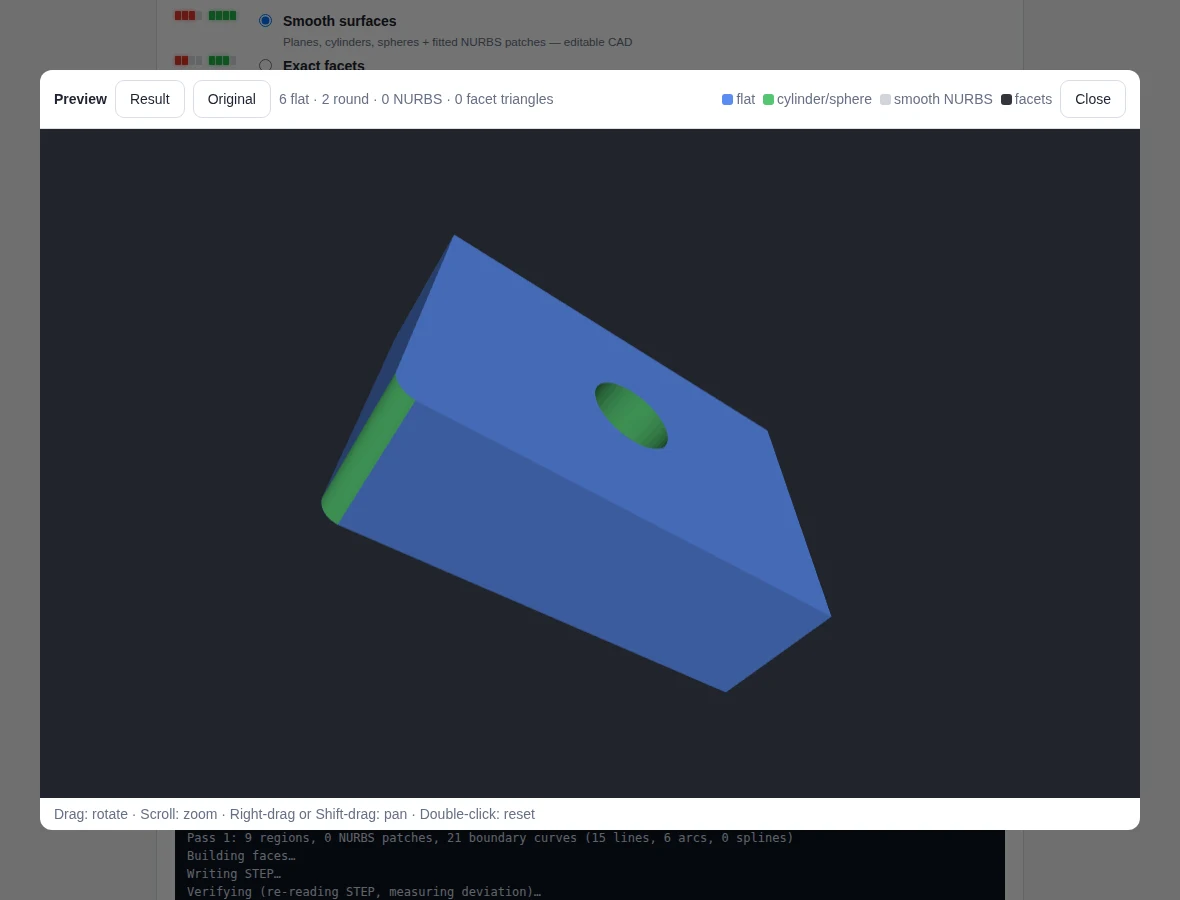Viewport: 1180px width, 900px height.
Task: Click the green rounded edge of model
Action: click(366, 452)
